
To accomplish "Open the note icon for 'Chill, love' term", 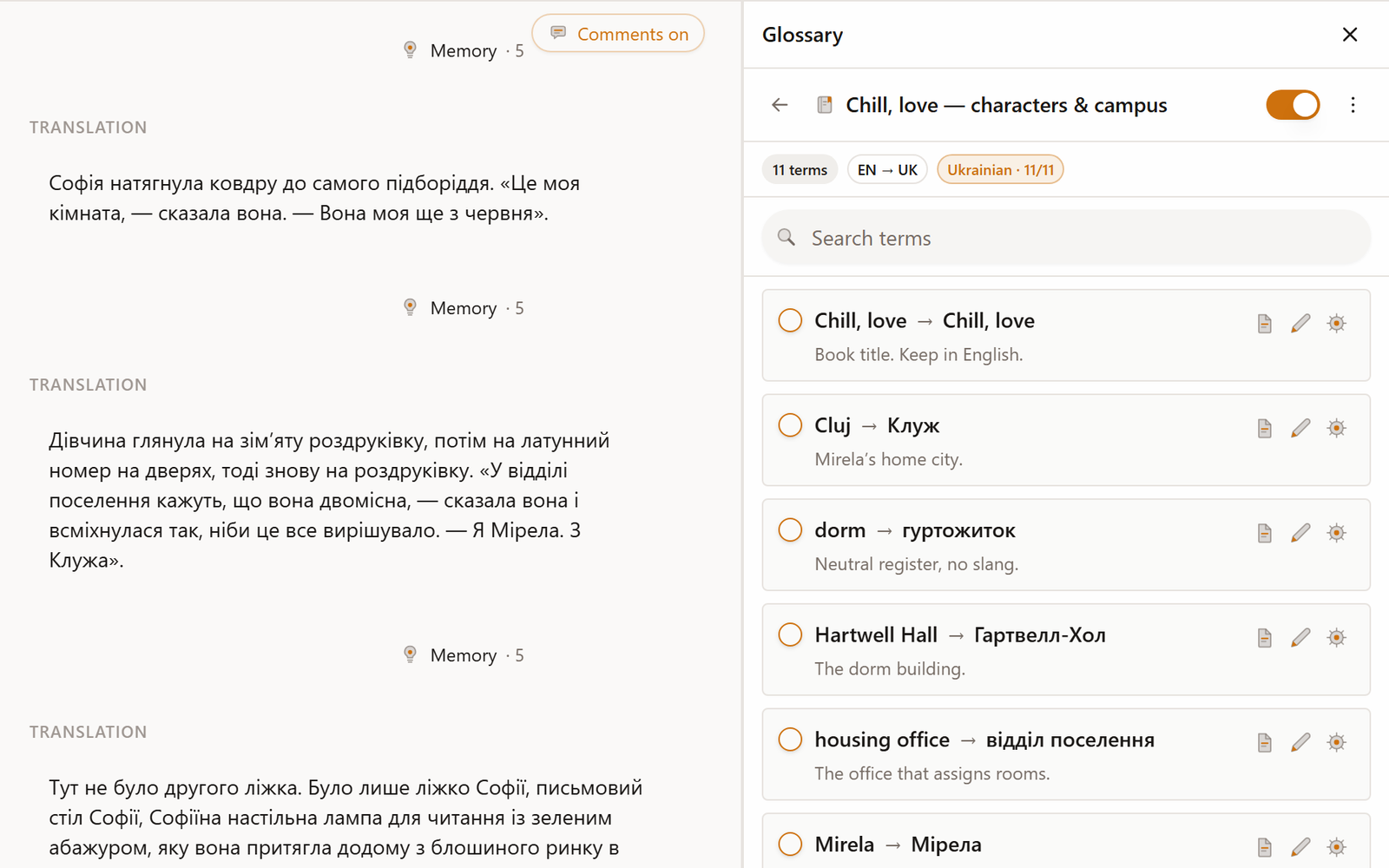I will (x=1265, y=324).
